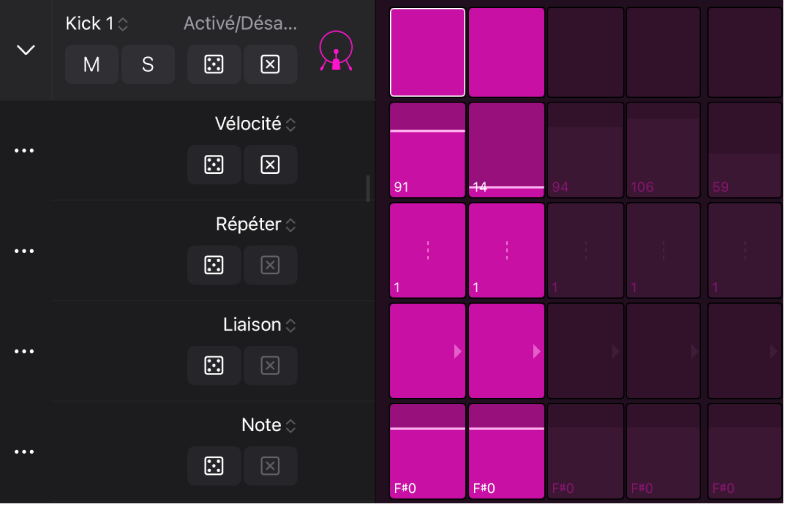Solo the Kick 1 row
785x505 pixels.
pyautogui.click(x=148, y=65)
